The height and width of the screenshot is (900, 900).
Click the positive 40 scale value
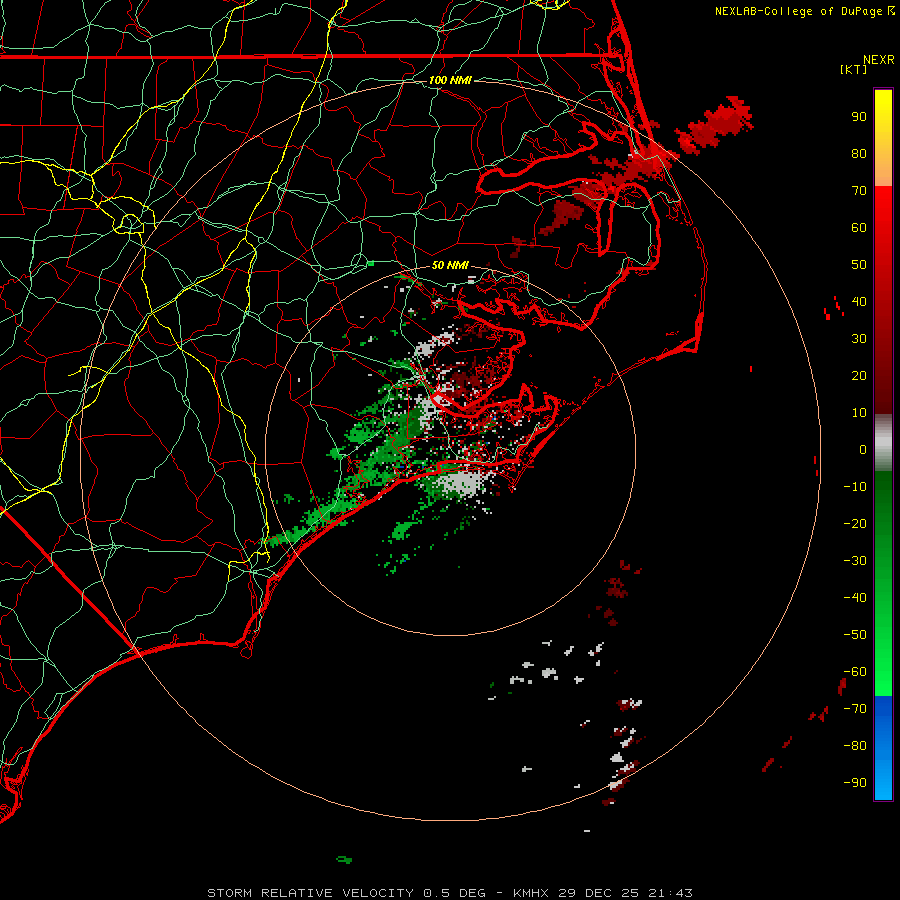click(859, 301)
